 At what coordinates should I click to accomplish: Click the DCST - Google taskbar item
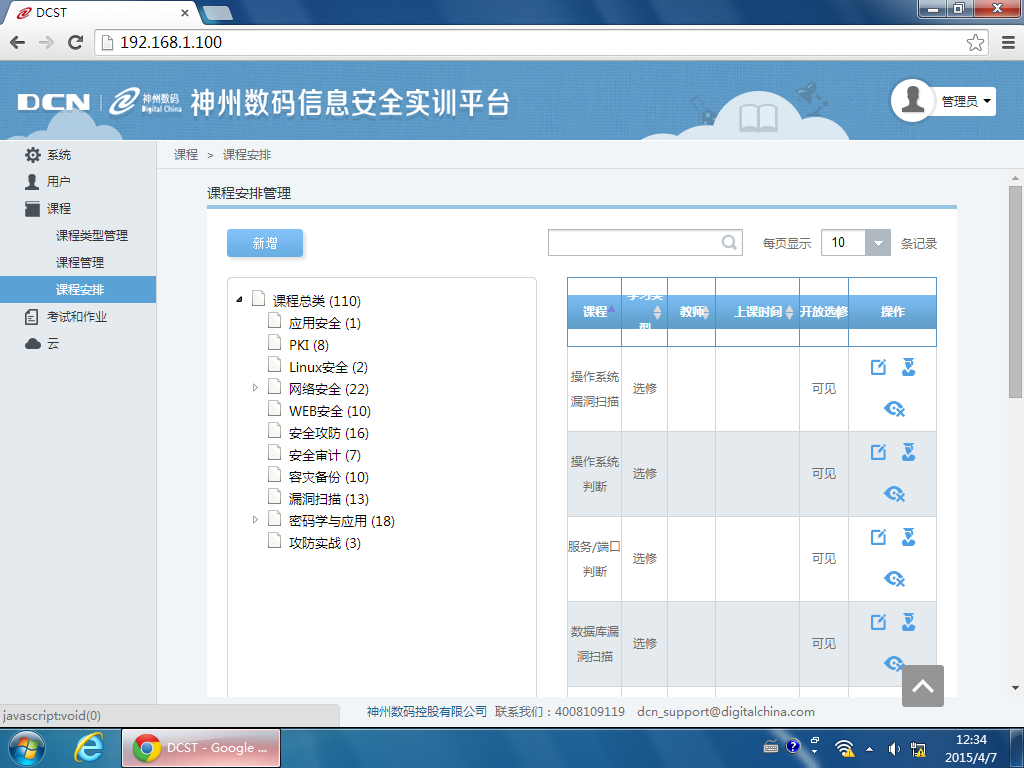200,748
